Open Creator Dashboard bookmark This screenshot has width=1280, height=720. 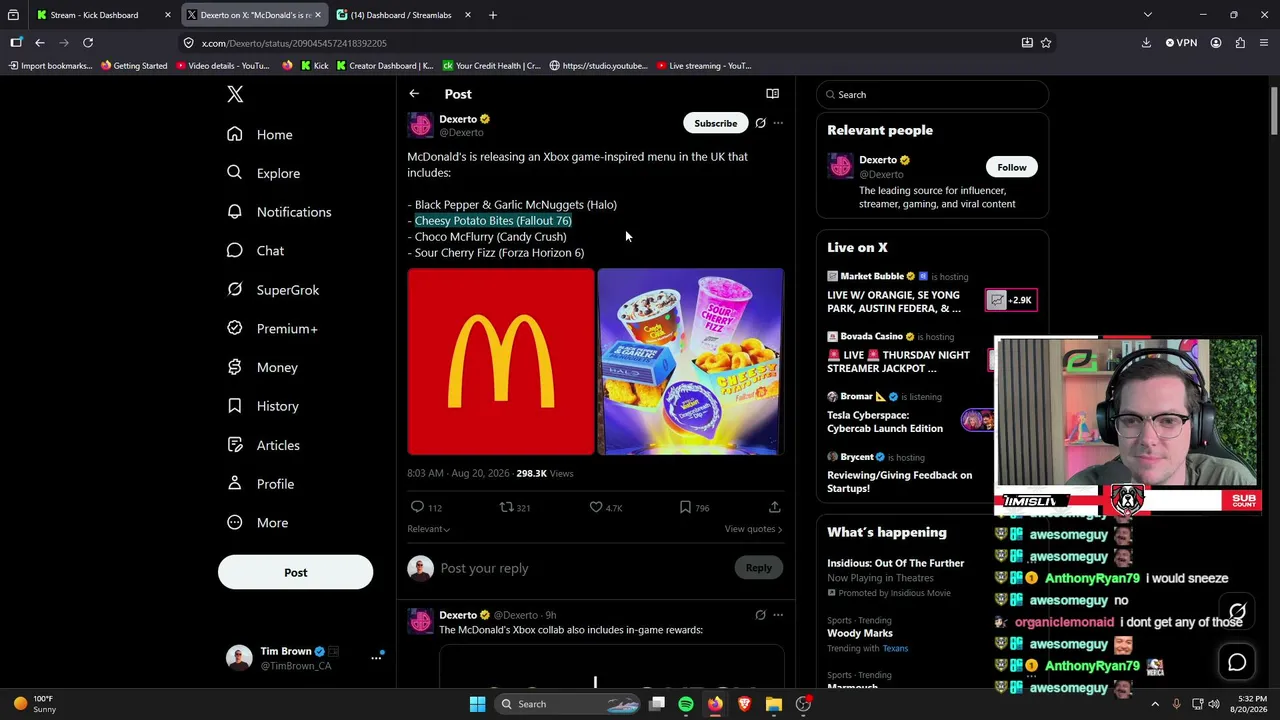385,66
